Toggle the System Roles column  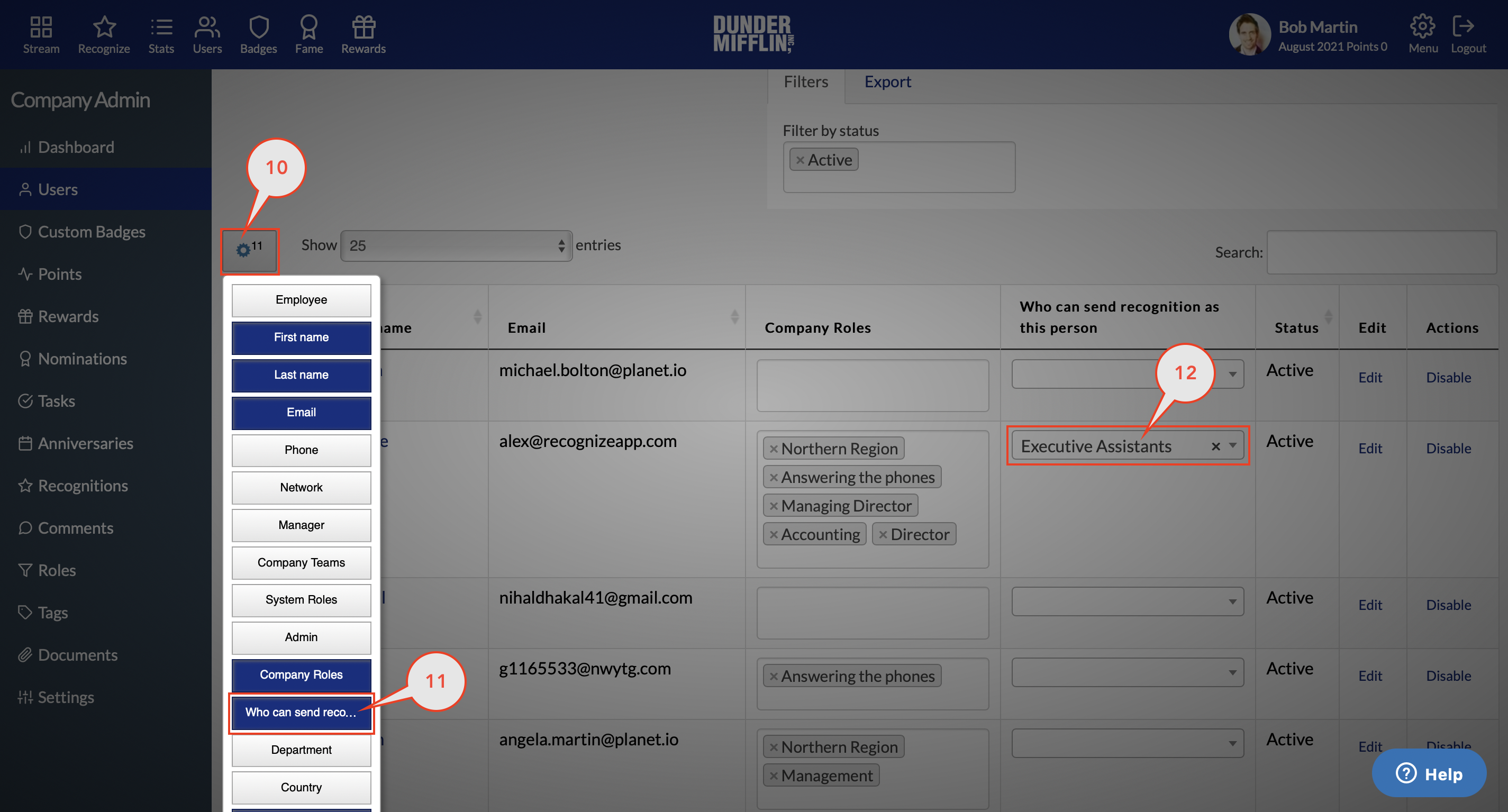pyautogui.click(x=301, y=599)
